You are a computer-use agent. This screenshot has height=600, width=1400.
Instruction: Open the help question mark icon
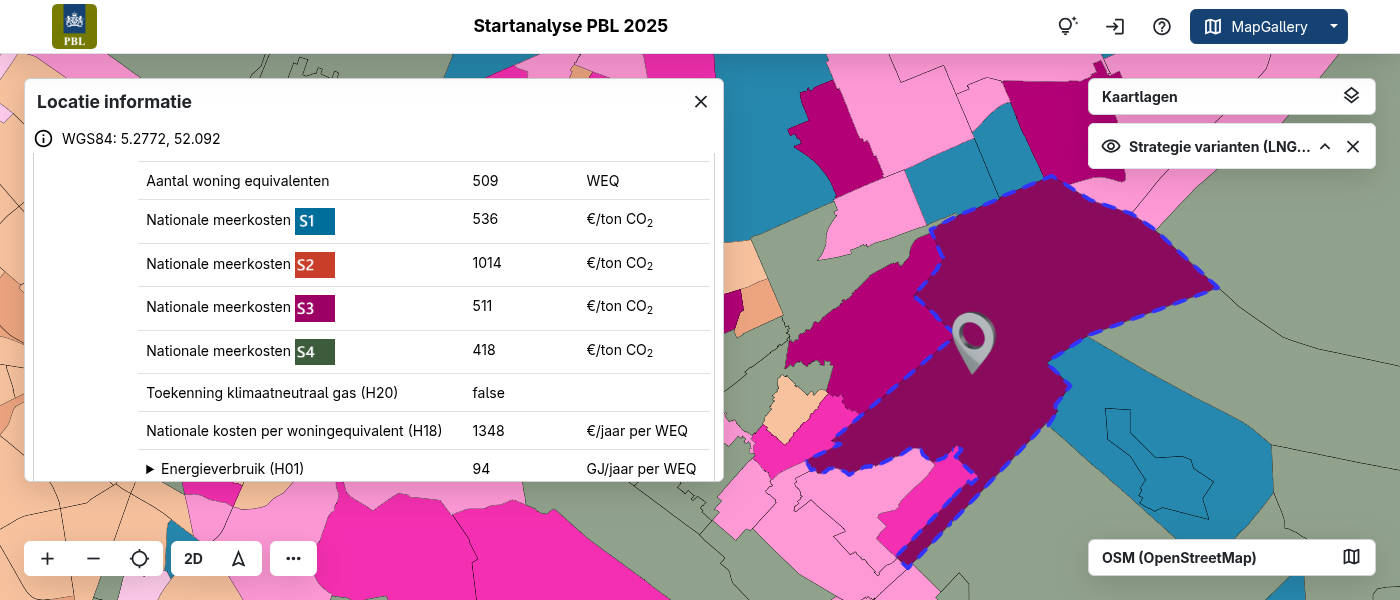point(1162,27)
